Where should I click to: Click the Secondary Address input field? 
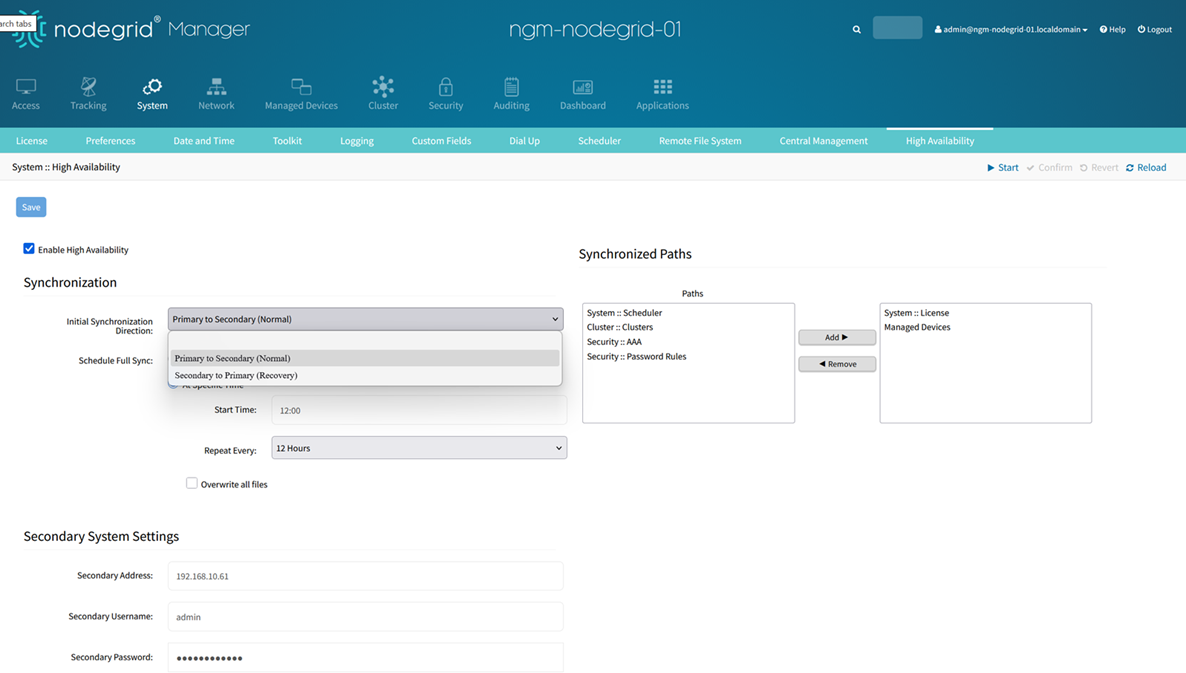[365, 576]
